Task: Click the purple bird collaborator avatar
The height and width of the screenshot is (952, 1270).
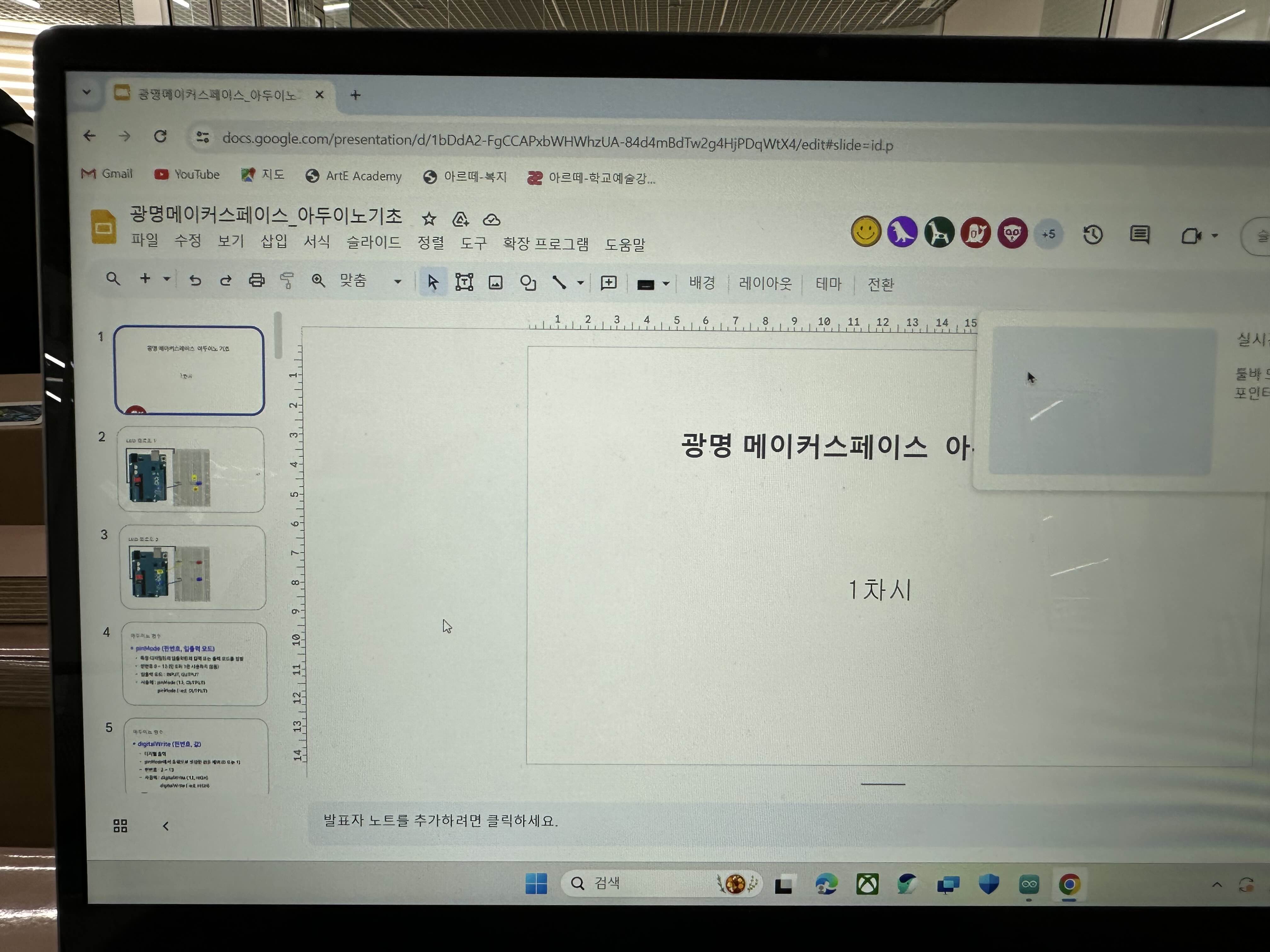Action: click(x=902, y=232)
